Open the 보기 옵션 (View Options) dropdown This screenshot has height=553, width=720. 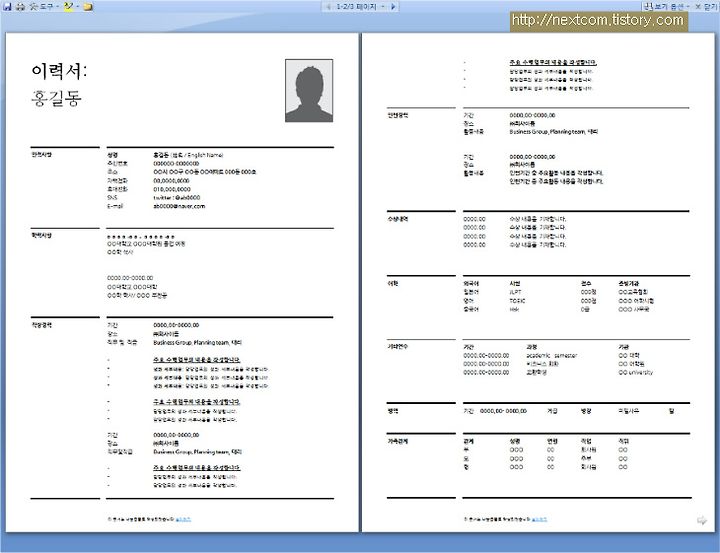[666, 6]
